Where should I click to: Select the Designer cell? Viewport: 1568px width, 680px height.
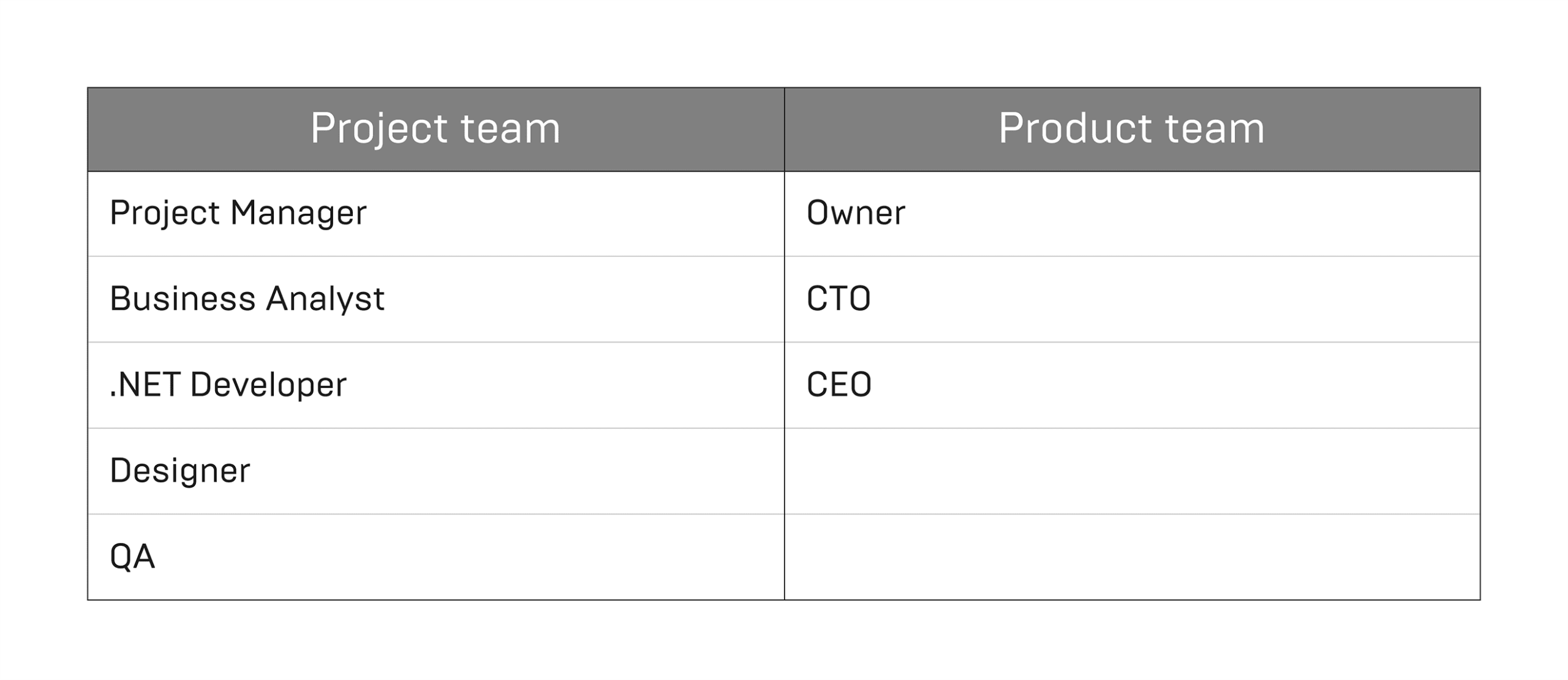tap(435, 471)
